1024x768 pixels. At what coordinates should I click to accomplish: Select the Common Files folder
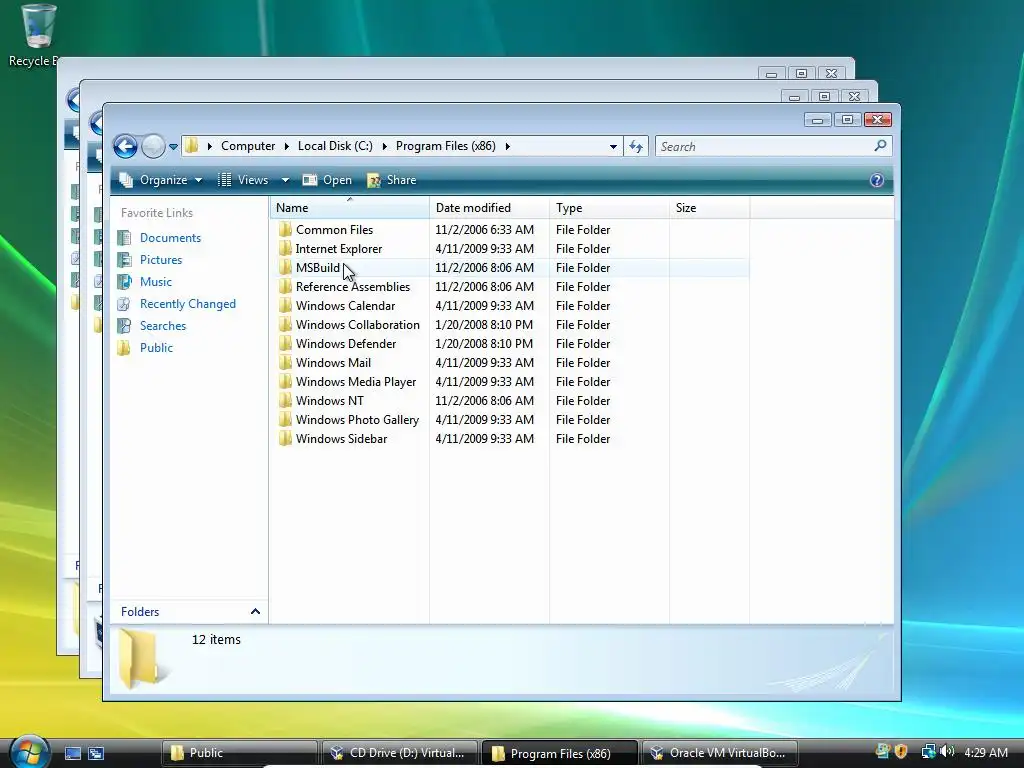(334, 230)
